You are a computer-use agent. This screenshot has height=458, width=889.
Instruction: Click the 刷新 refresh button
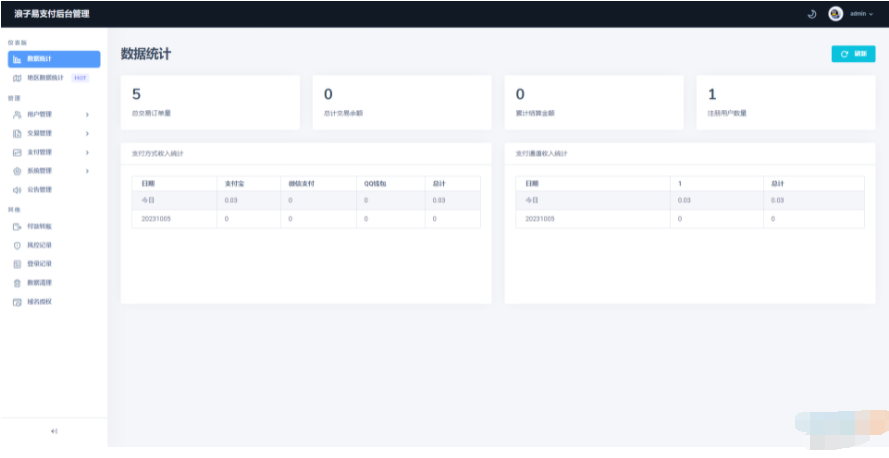click(853, 54)
